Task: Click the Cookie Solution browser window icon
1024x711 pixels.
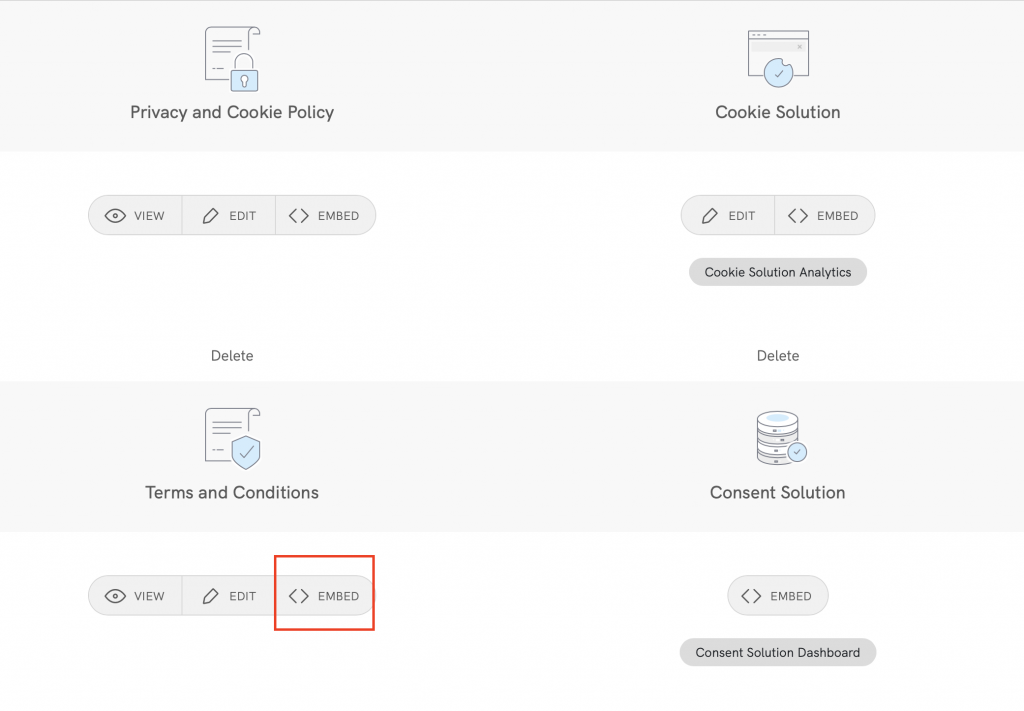Action: 777,55
